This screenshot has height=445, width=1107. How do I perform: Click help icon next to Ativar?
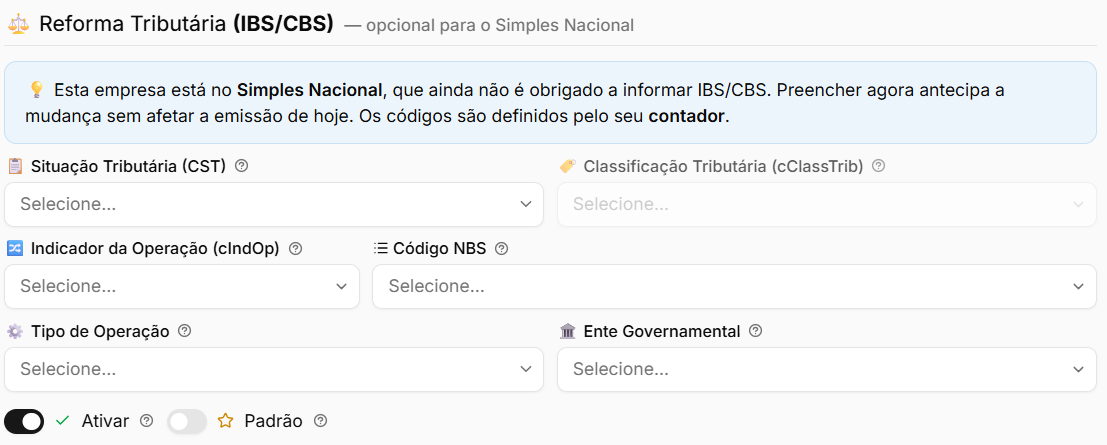(x=146, y=421)
